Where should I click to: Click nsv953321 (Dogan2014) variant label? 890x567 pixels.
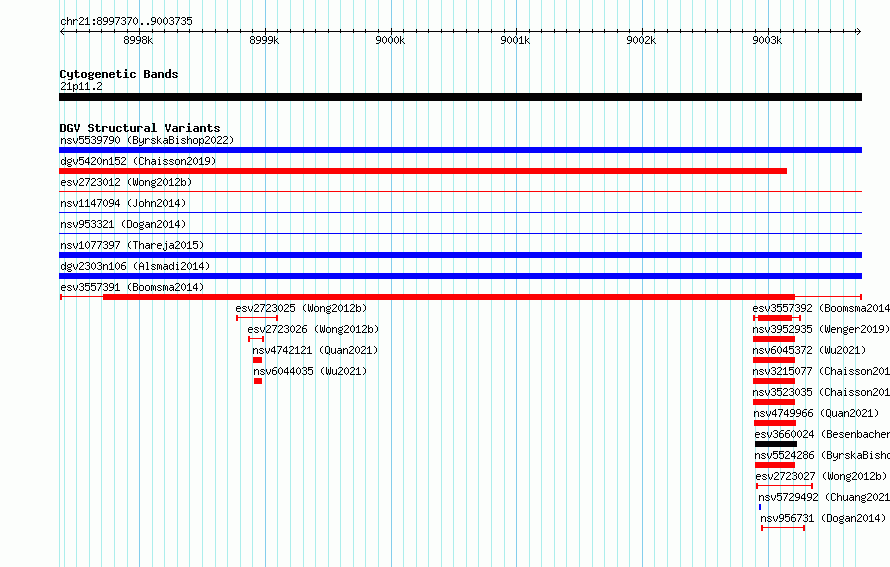(123, 224)
